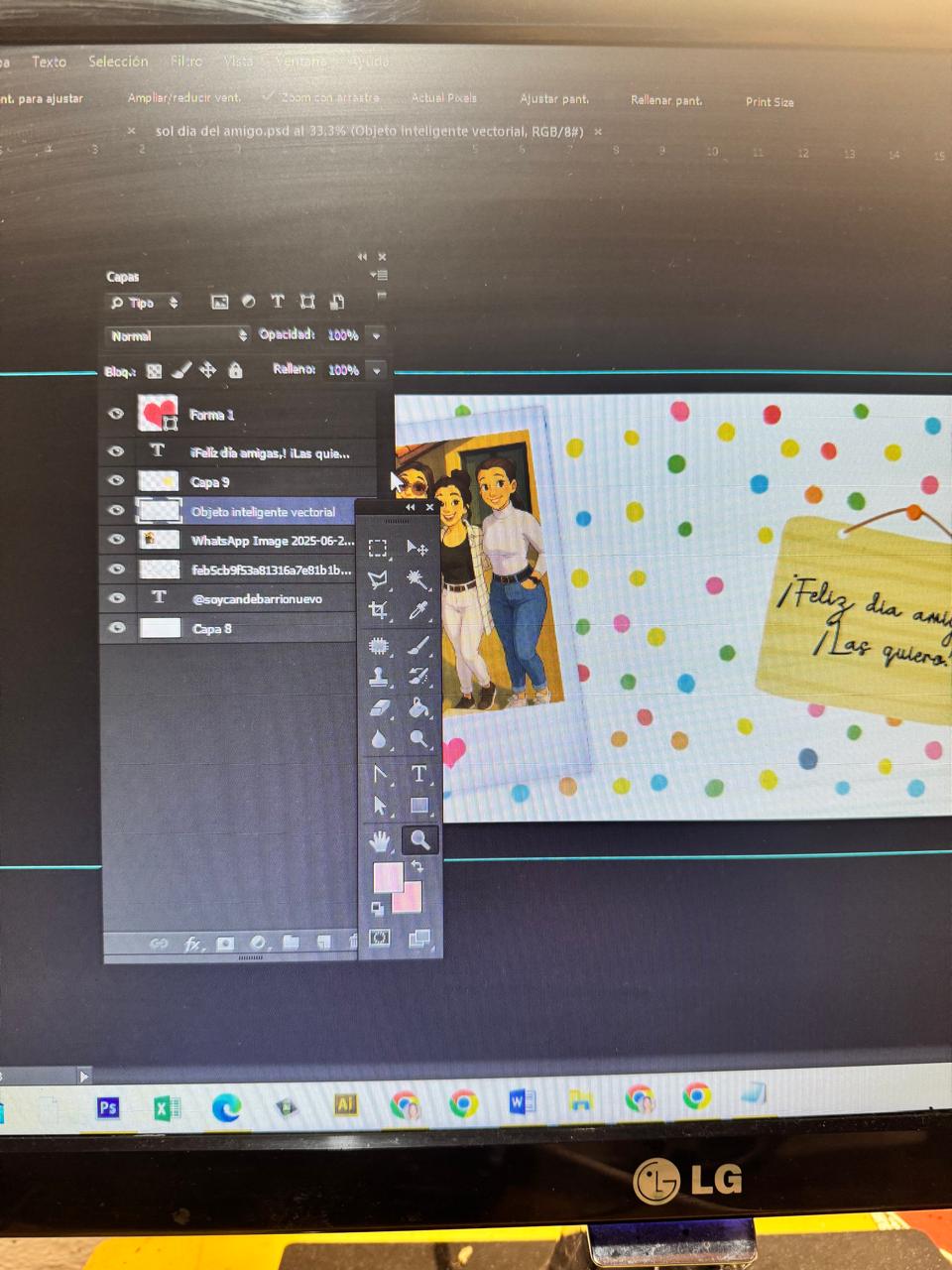952x1270 pixels.
Task: Open the Normal blend mode dropdown
Action: point(178,336)
